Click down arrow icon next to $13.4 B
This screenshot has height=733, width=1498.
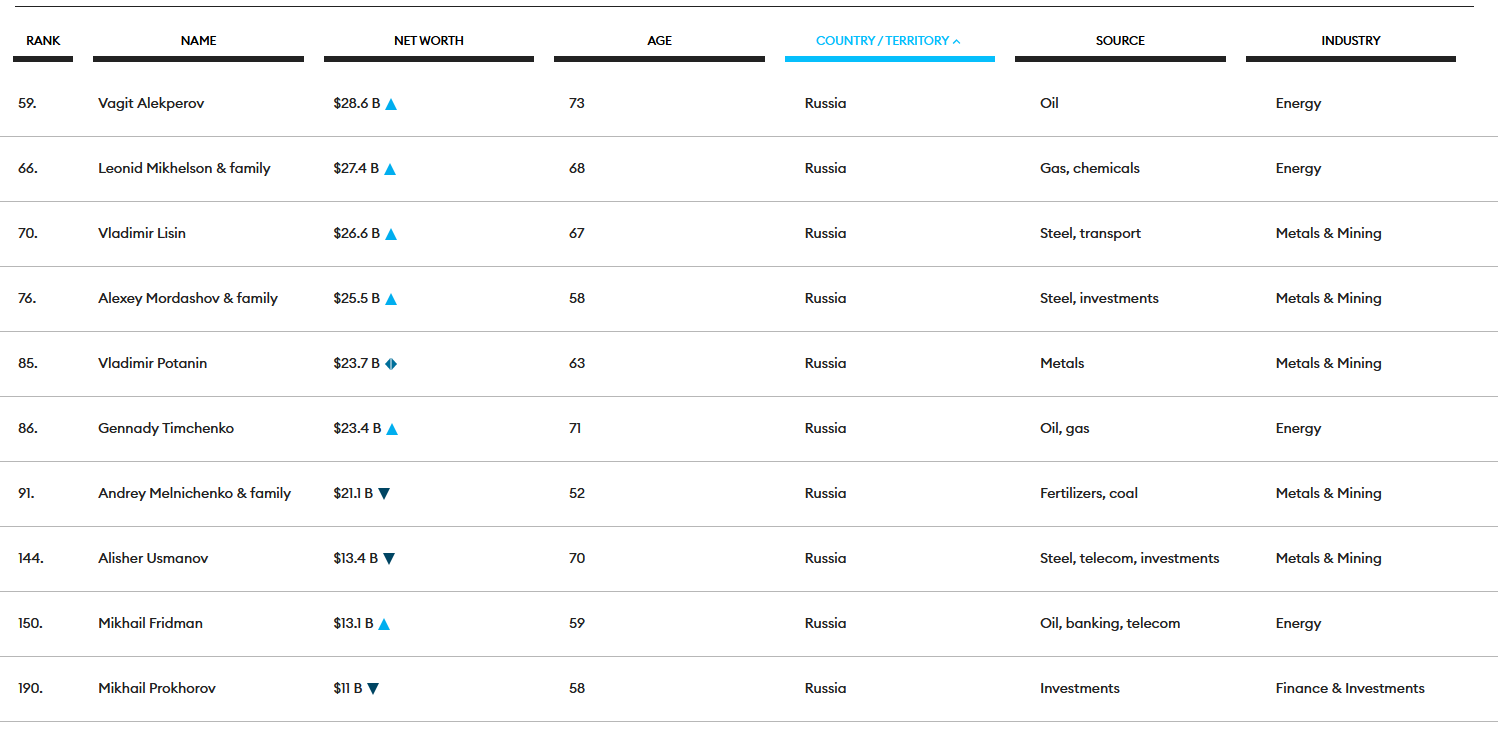tap(389, 558)
